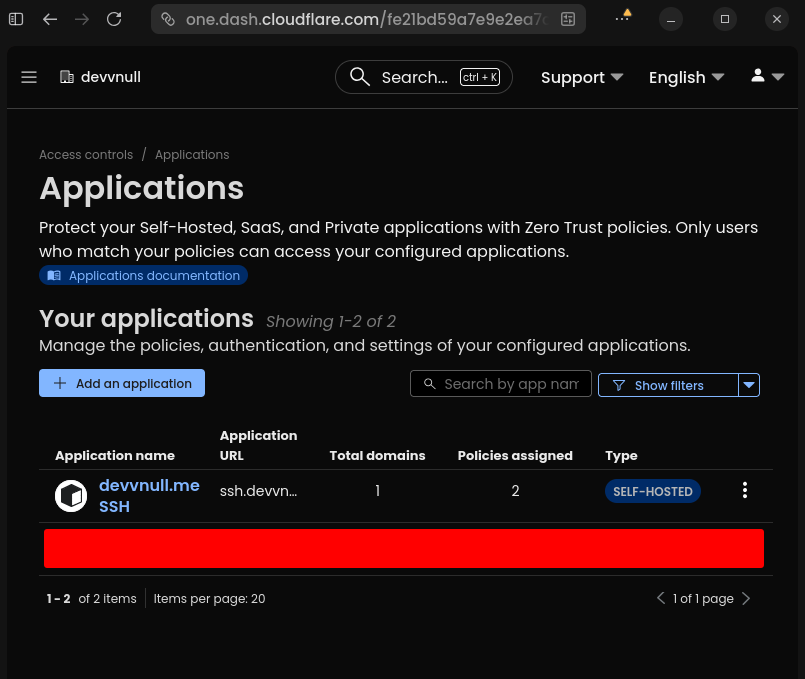
Task: Open the hamburger navigation menu
Action: 28,77
